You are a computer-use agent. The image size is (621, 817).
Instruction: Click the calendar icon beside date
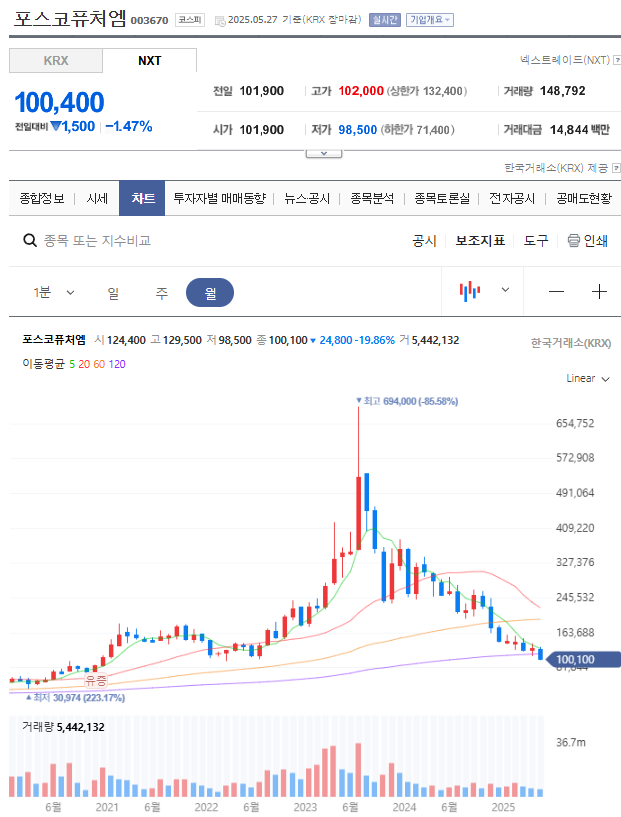click(x=220, y=20)
